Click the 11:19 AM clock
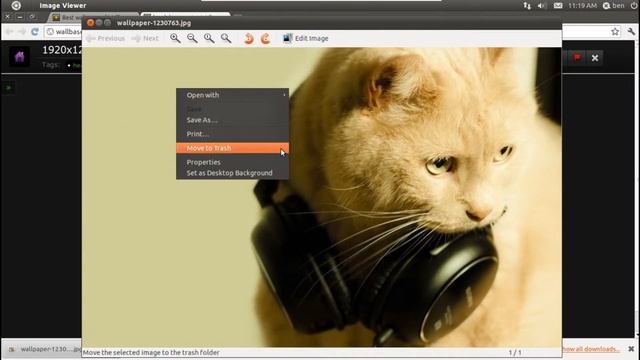 582,6
